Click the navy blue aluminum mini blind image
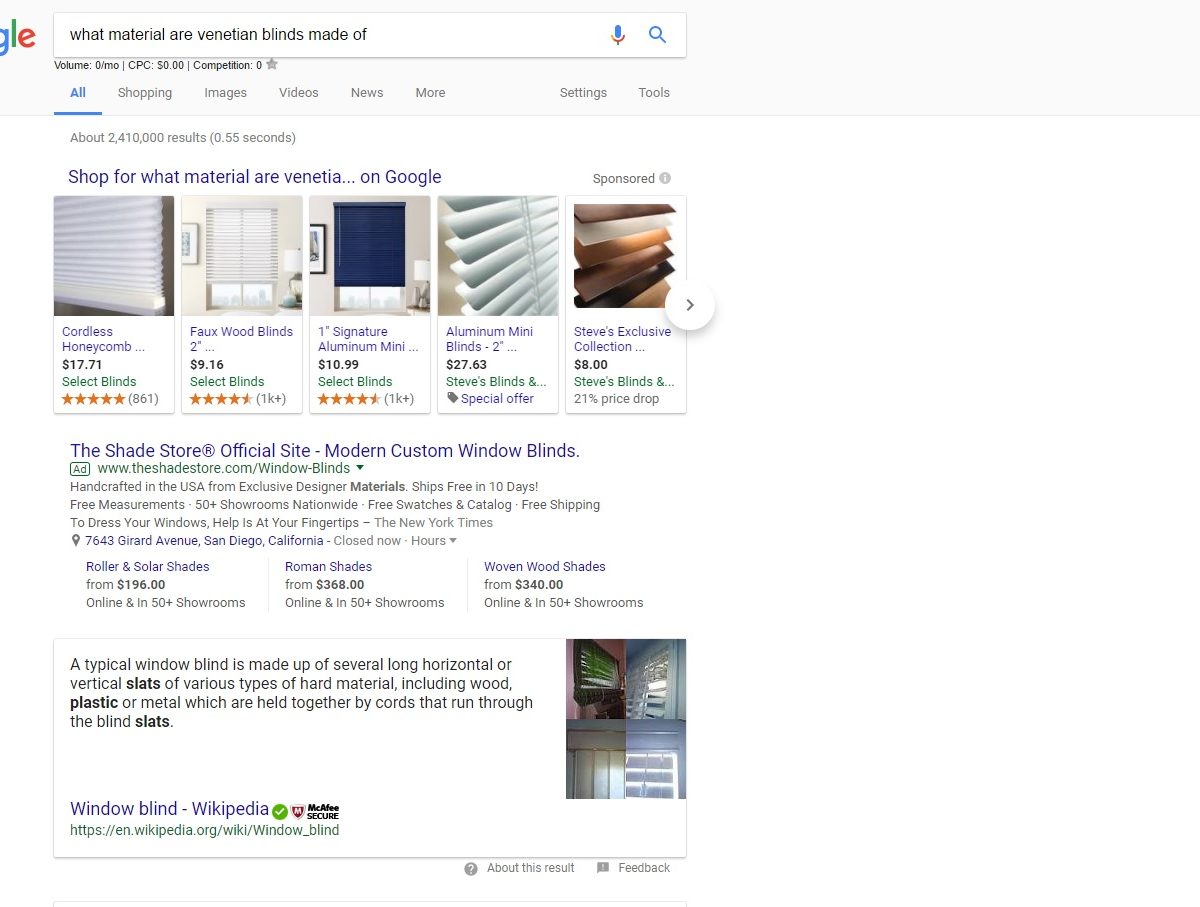 pos(370,256)
